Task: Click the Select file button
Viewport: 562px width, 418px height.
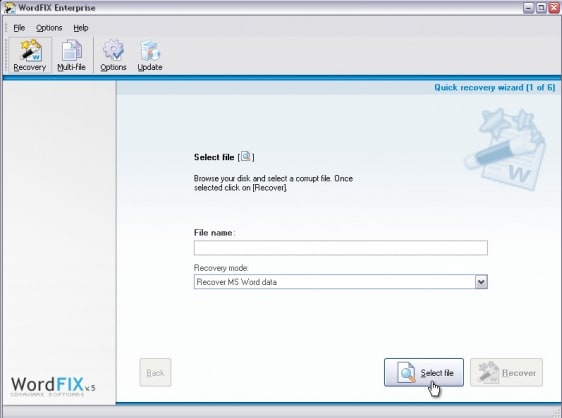Action: (x=424, y=372)
